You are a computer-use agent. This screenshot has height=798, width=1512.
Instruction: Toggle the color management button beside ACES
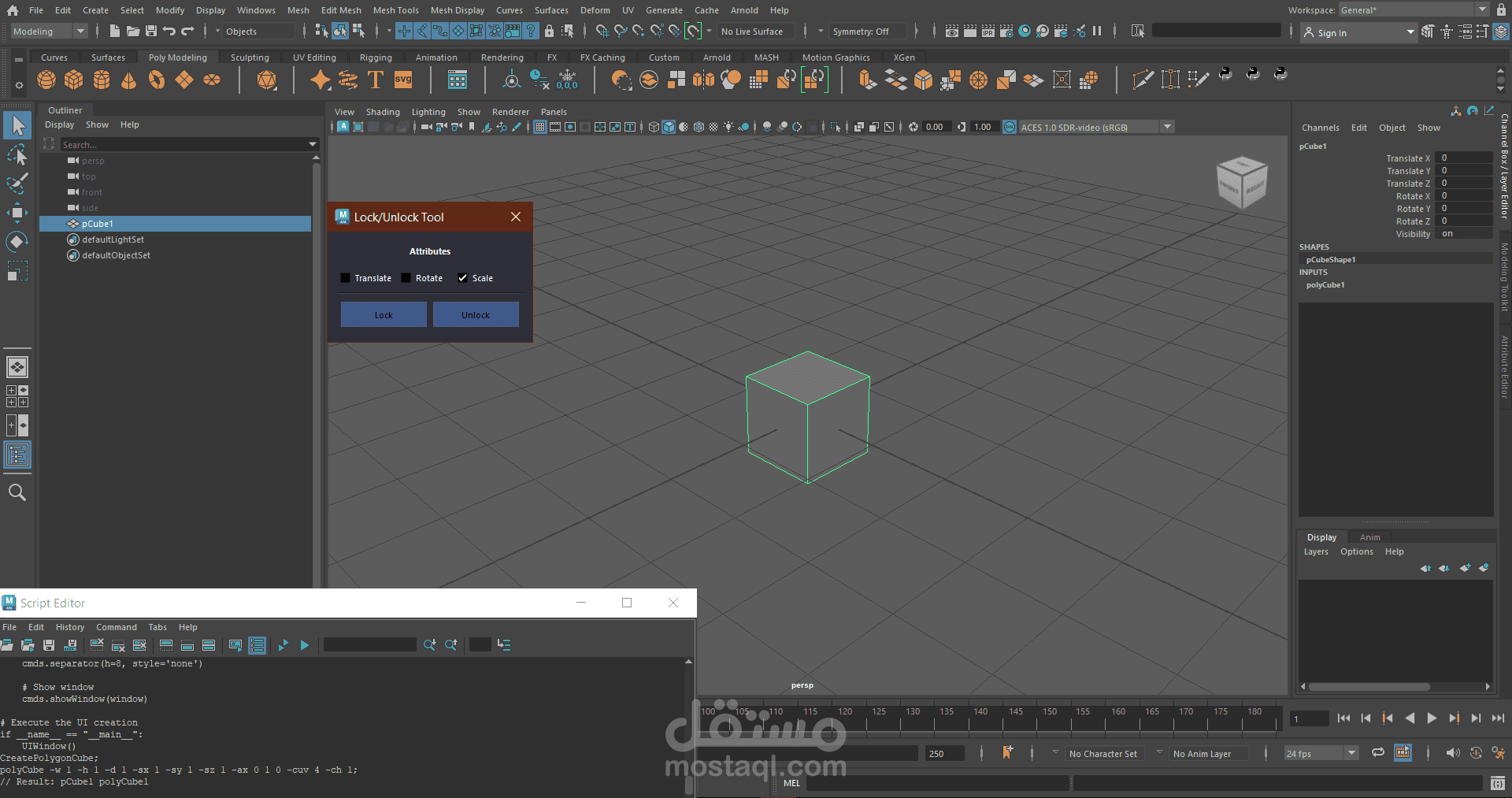tap(1010, 127)
